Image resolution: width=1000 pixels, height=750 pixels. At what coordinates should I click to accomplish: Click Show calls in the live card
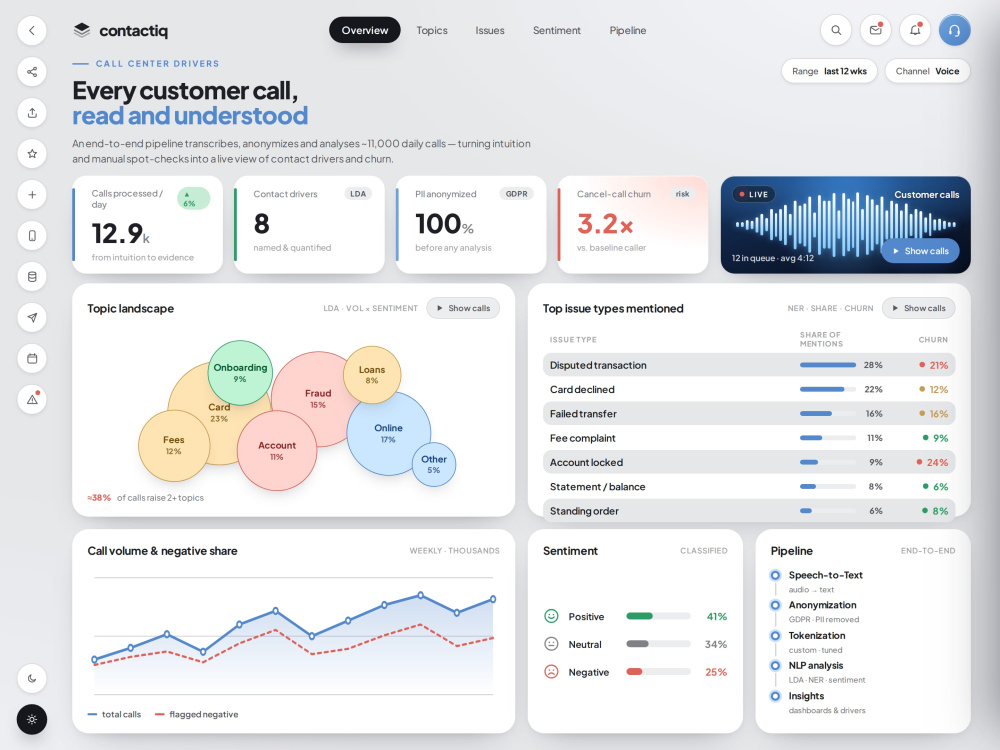pos(920,251)
